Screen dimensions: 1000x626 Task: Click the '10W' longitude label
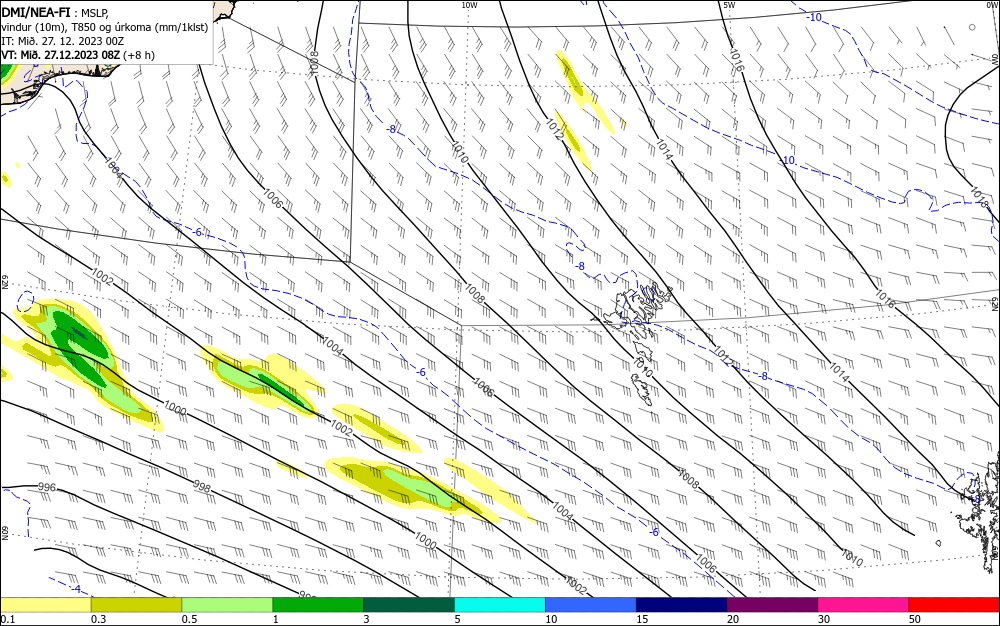point(469,5)
